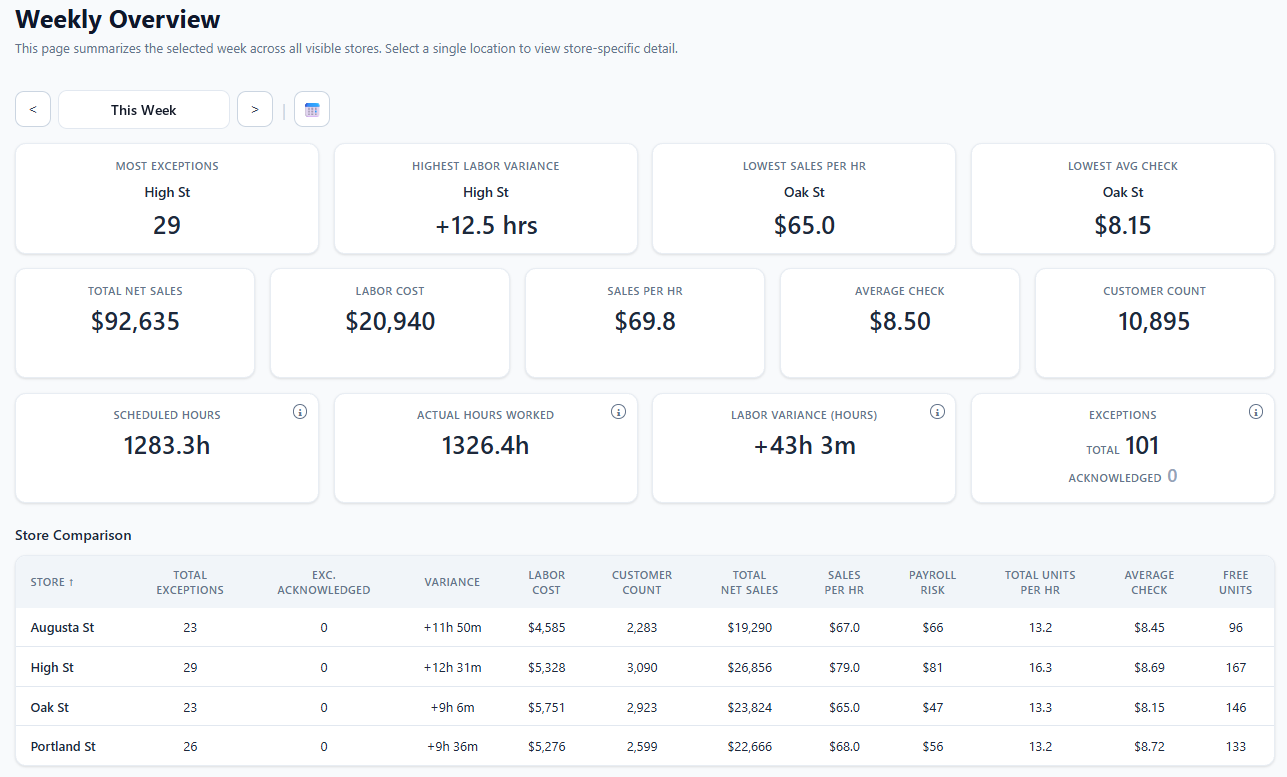Sort by Labor Cost column header
Image resolution: width=1287 pixels, height=777 pixels.
coord(547,582)
